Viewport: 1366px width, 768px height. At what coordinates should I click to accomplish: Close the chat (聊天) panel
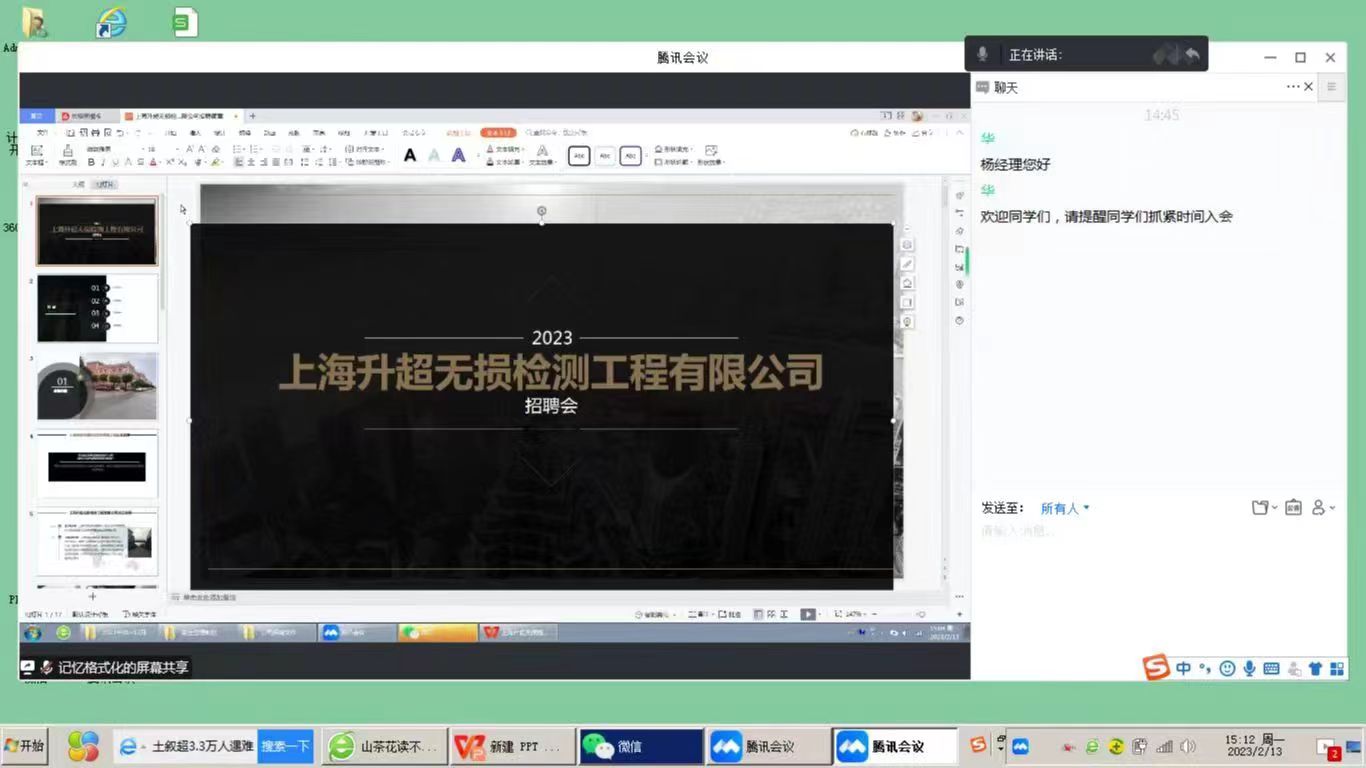coord(1308,87)
